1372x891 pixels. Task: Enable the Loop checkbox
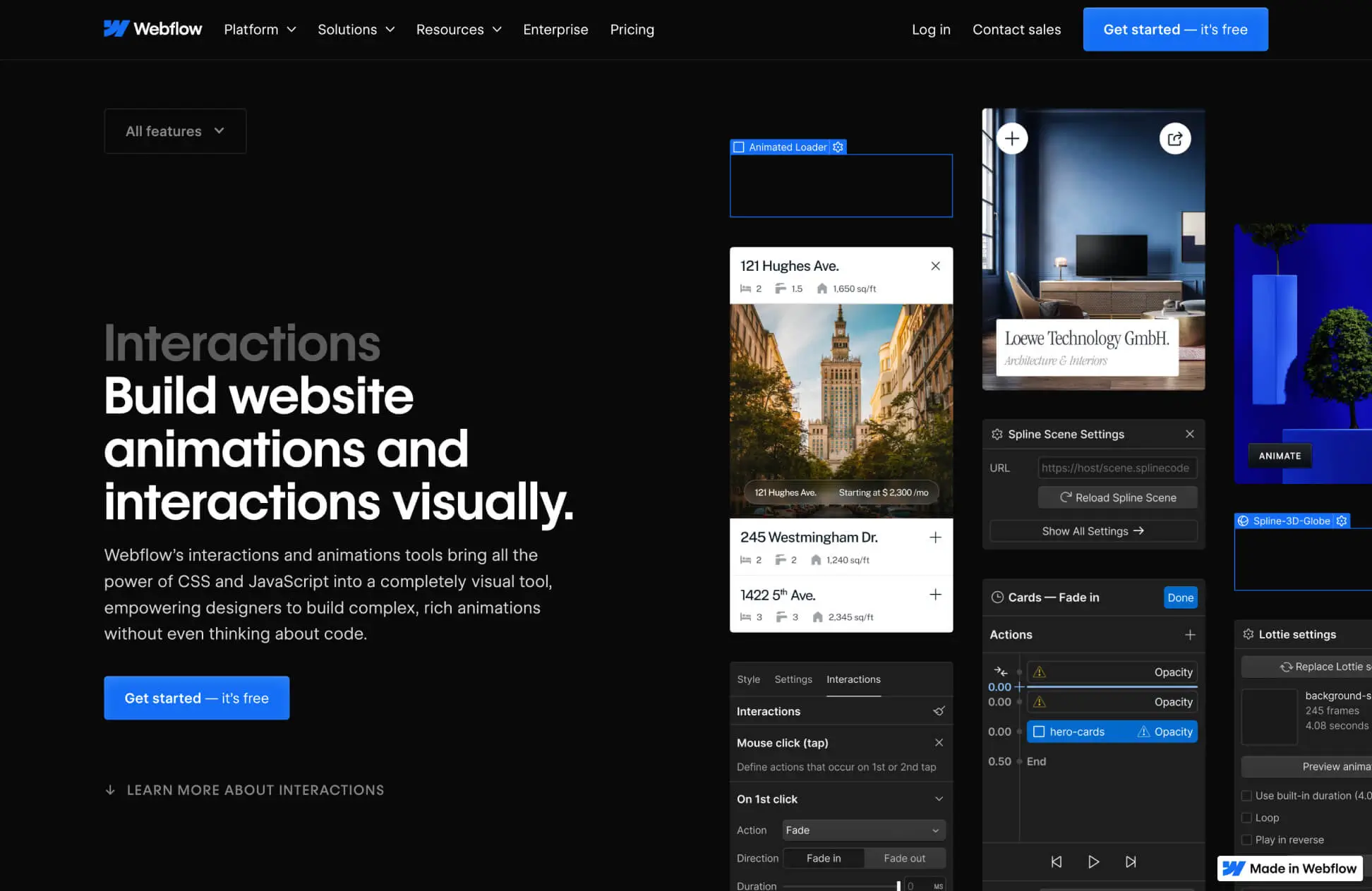point(1246,818)
